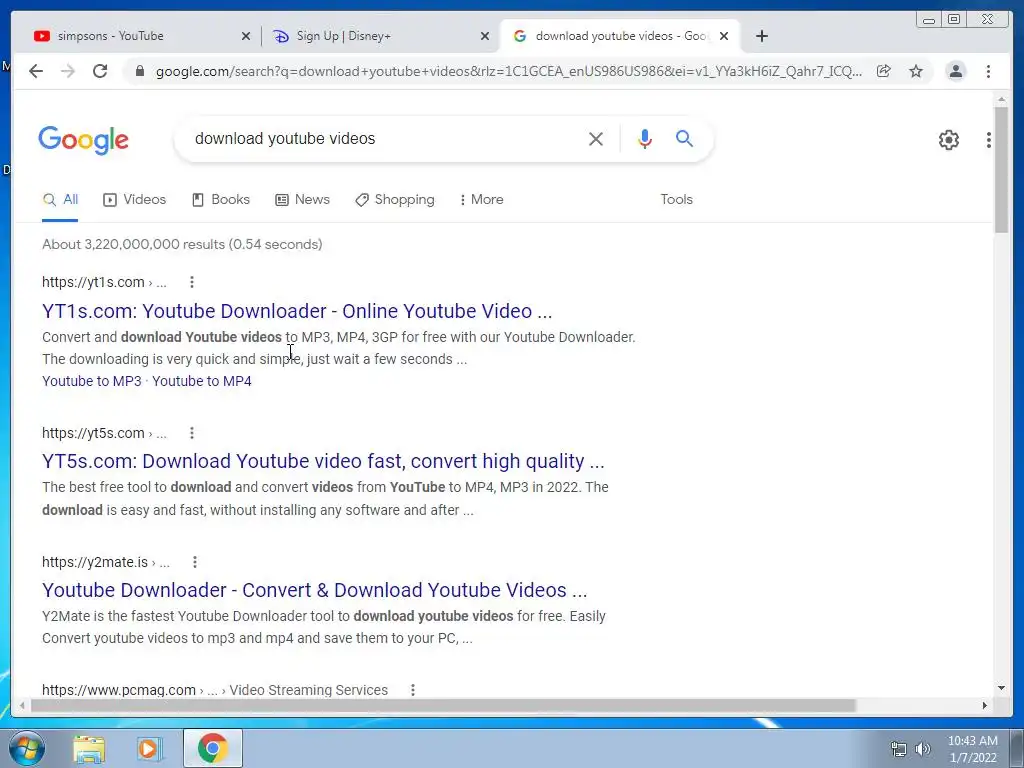Close the Sign Up Disney+ tab
The width and height of the screenshot is (1024, 768).
point(485,36)
